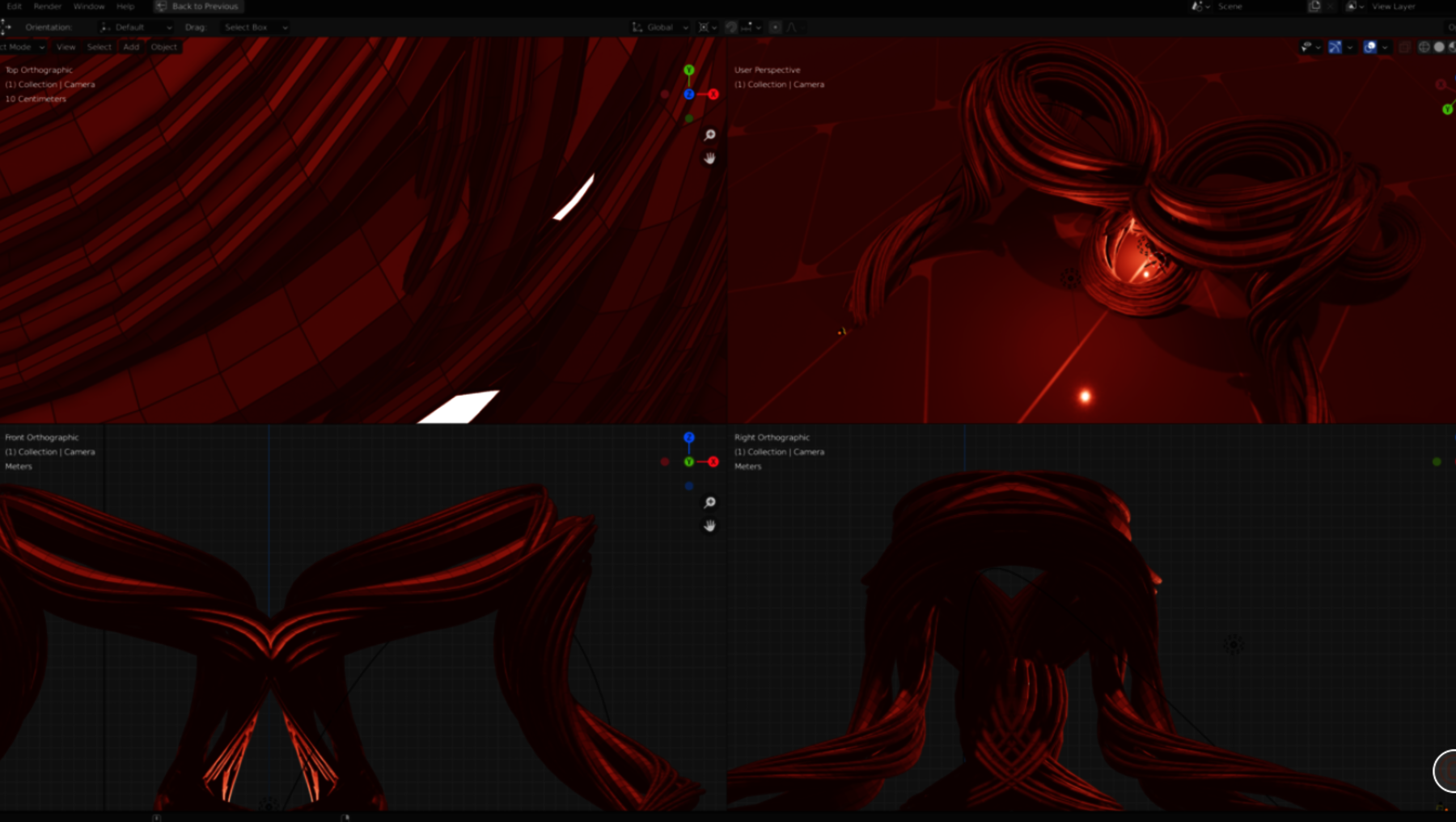Image resolution: width=1456 pixels, height=822 pixels.
Task: Click the pan hand icon in front view
Action: point(709,526)
